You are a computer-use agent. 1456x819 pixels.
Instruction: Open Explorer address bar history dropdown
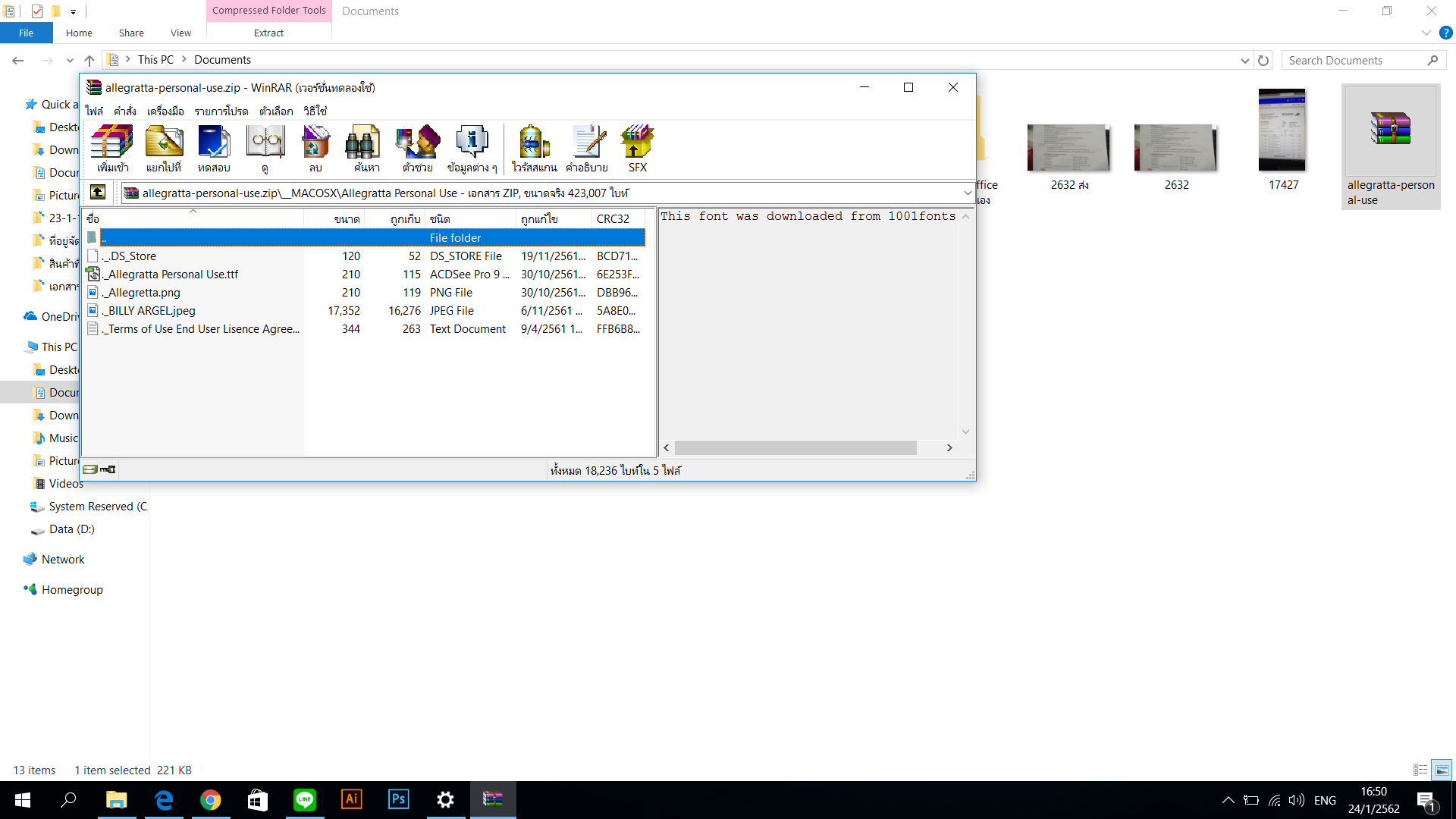click(x=1244, y=61)
